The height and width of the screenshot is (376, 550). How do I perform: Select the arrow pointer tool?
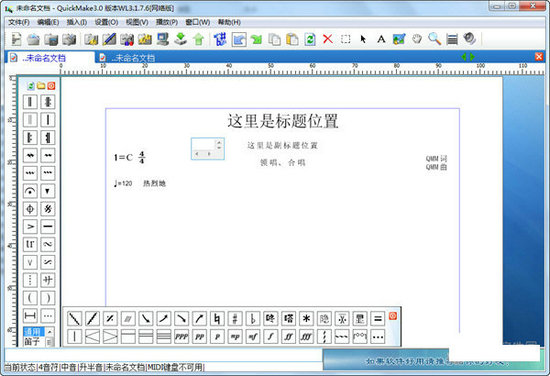click(363, 39)
